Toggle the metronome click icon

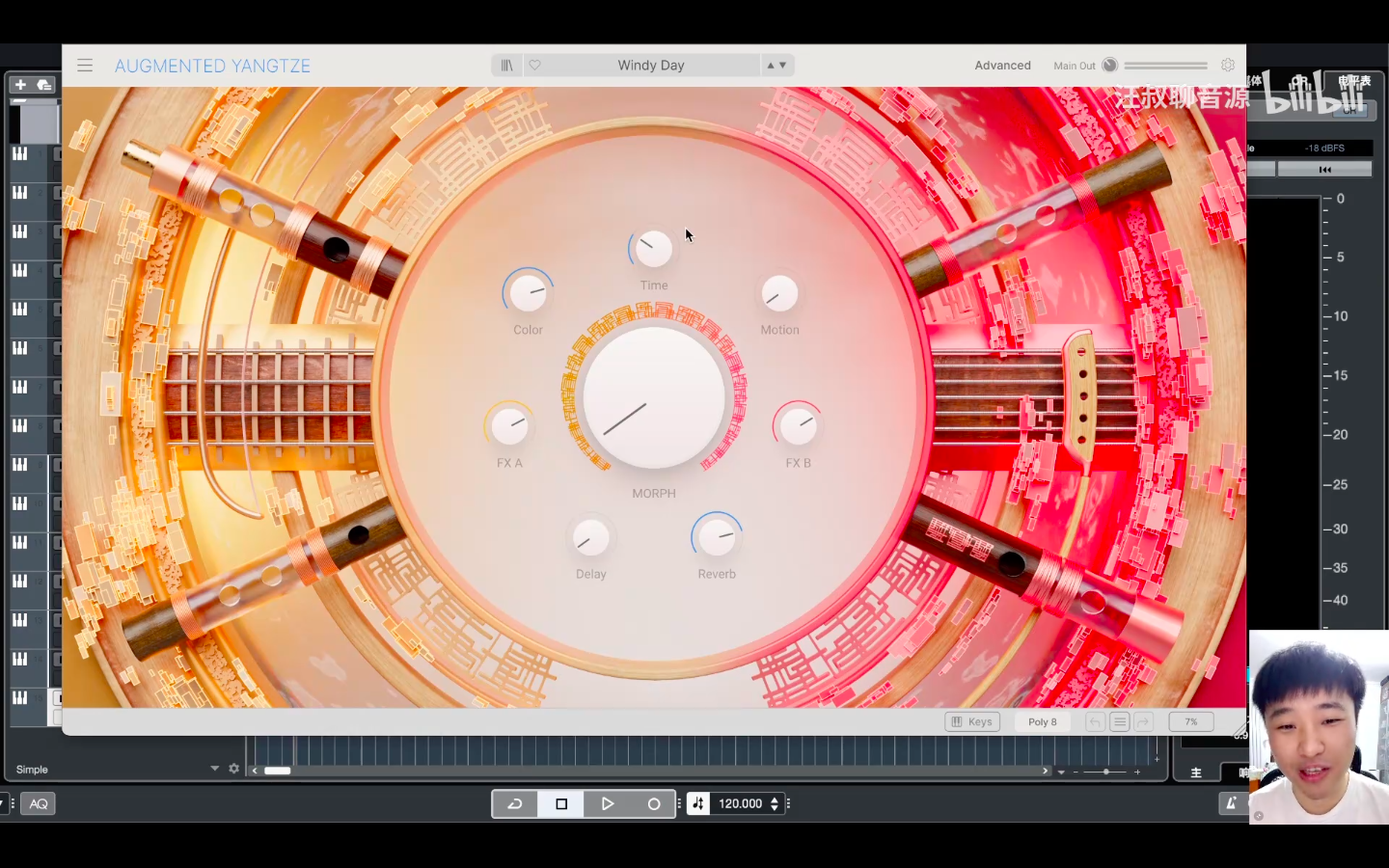(1232, 802)
